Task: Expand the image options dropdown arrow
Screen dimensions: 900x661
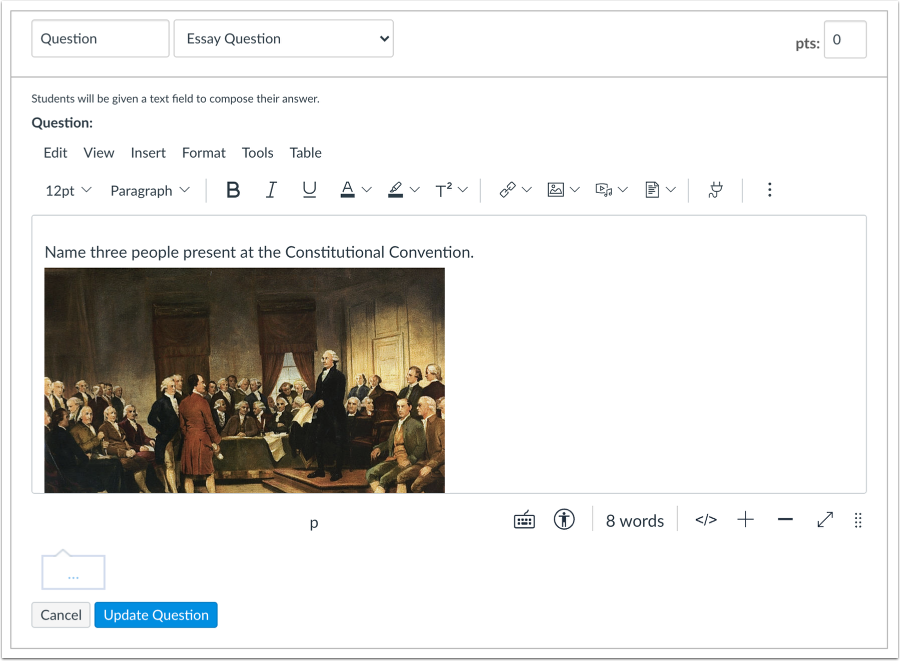Action: click(577, 190)
